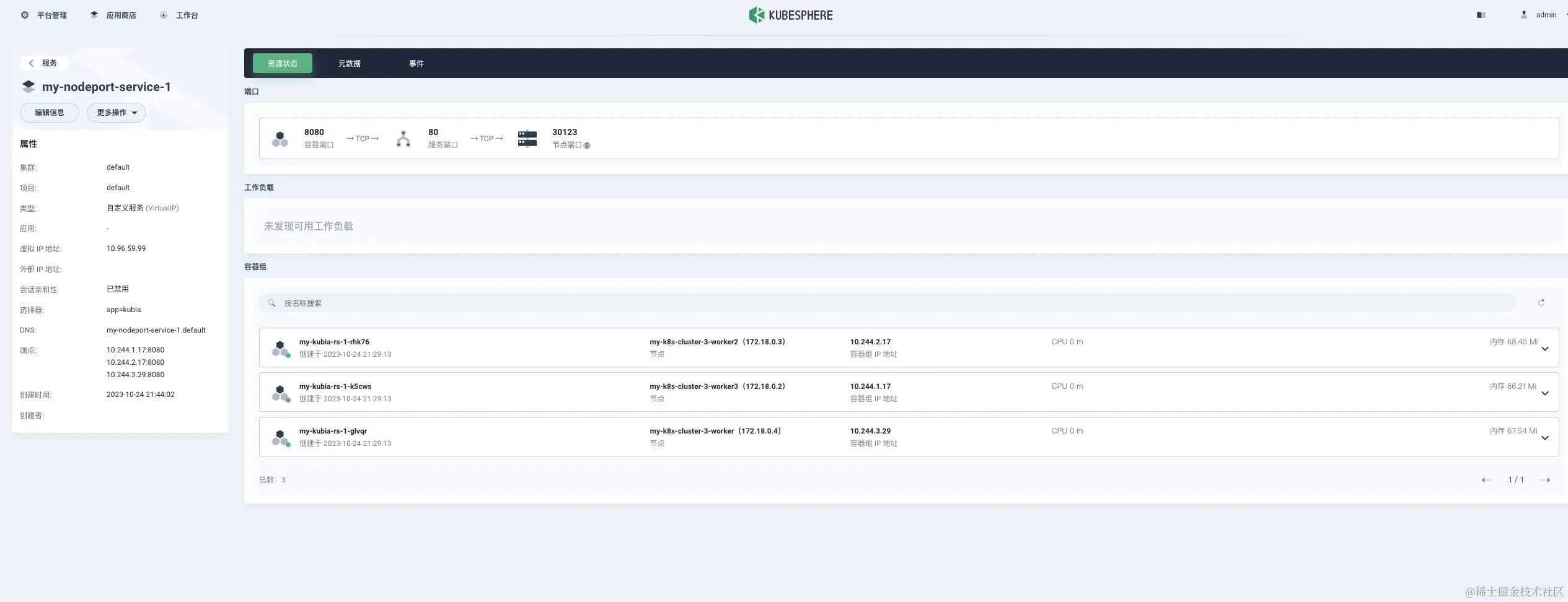Expand the my-kubia-rs-1-rhk76 pod row
The height and width of the screenshot is (602, 1568).
tap(1545, 349)
